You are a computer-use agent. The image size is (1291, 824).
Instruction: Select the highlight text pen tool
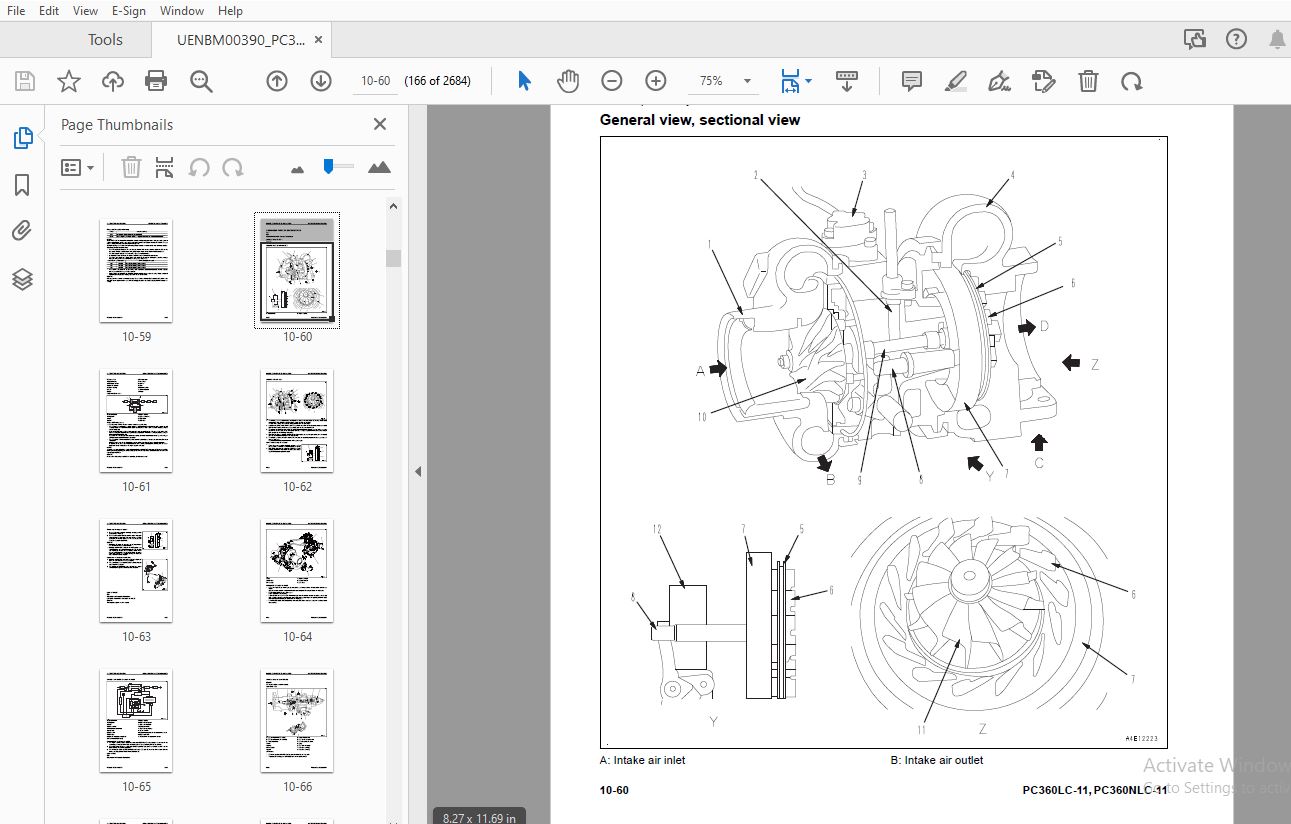click(x=956, y=81)
